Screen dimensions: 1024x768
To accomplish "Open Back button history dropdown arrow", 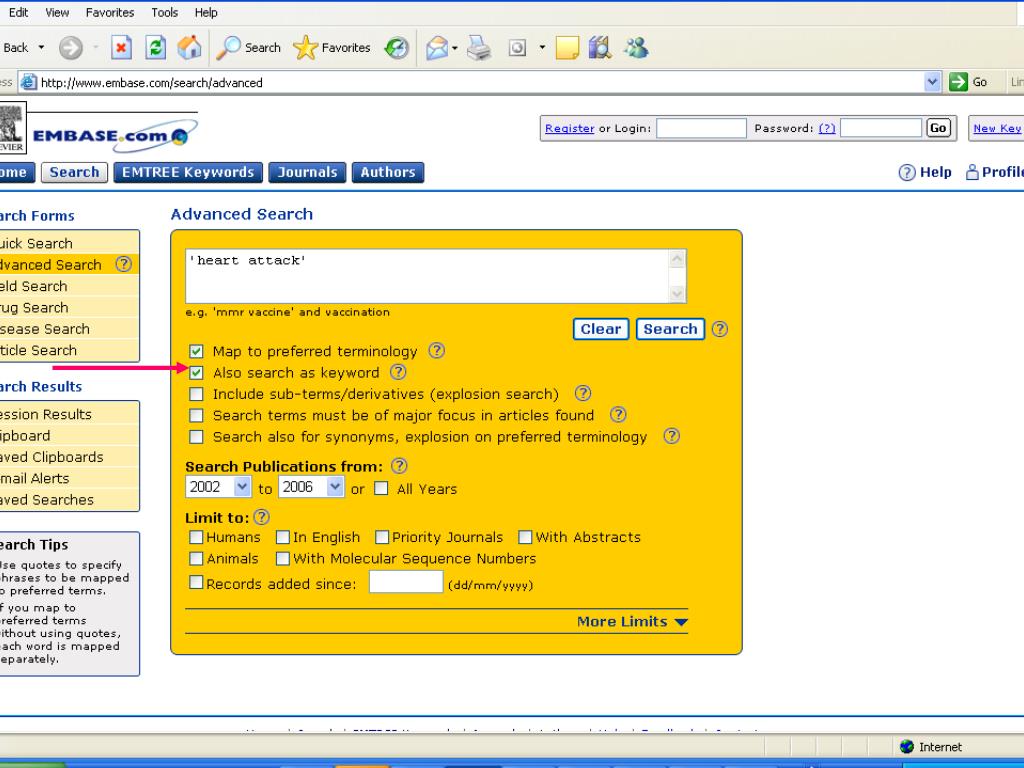I will point(41,48).
